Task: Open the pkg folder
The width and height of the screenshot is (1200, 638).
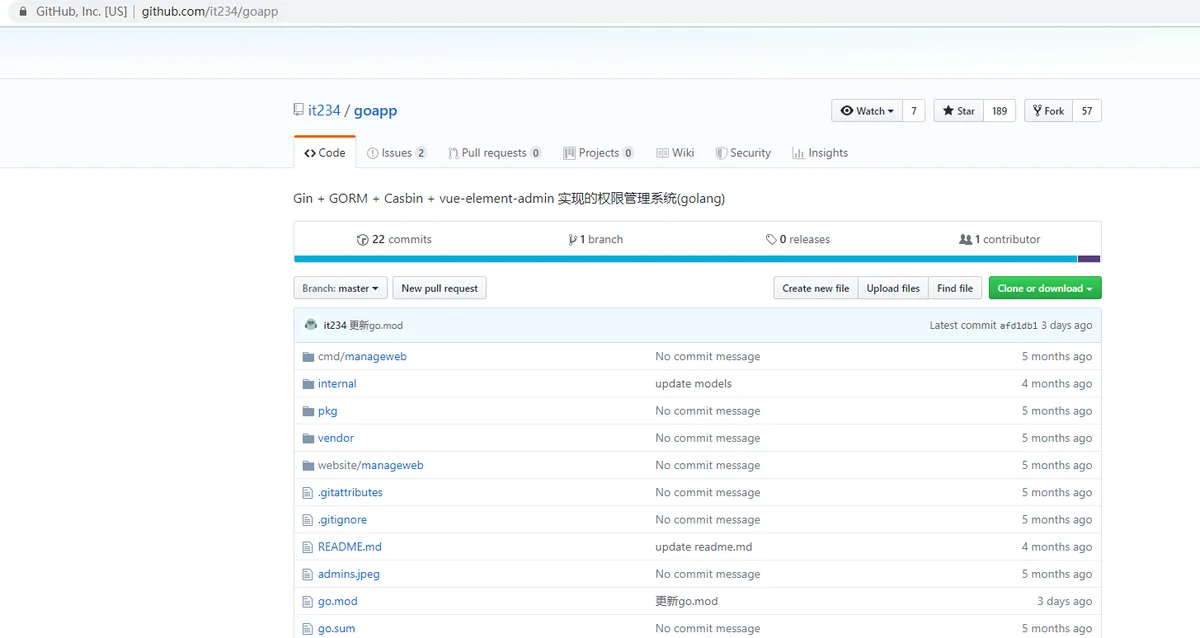Action: tap(328, 411)
